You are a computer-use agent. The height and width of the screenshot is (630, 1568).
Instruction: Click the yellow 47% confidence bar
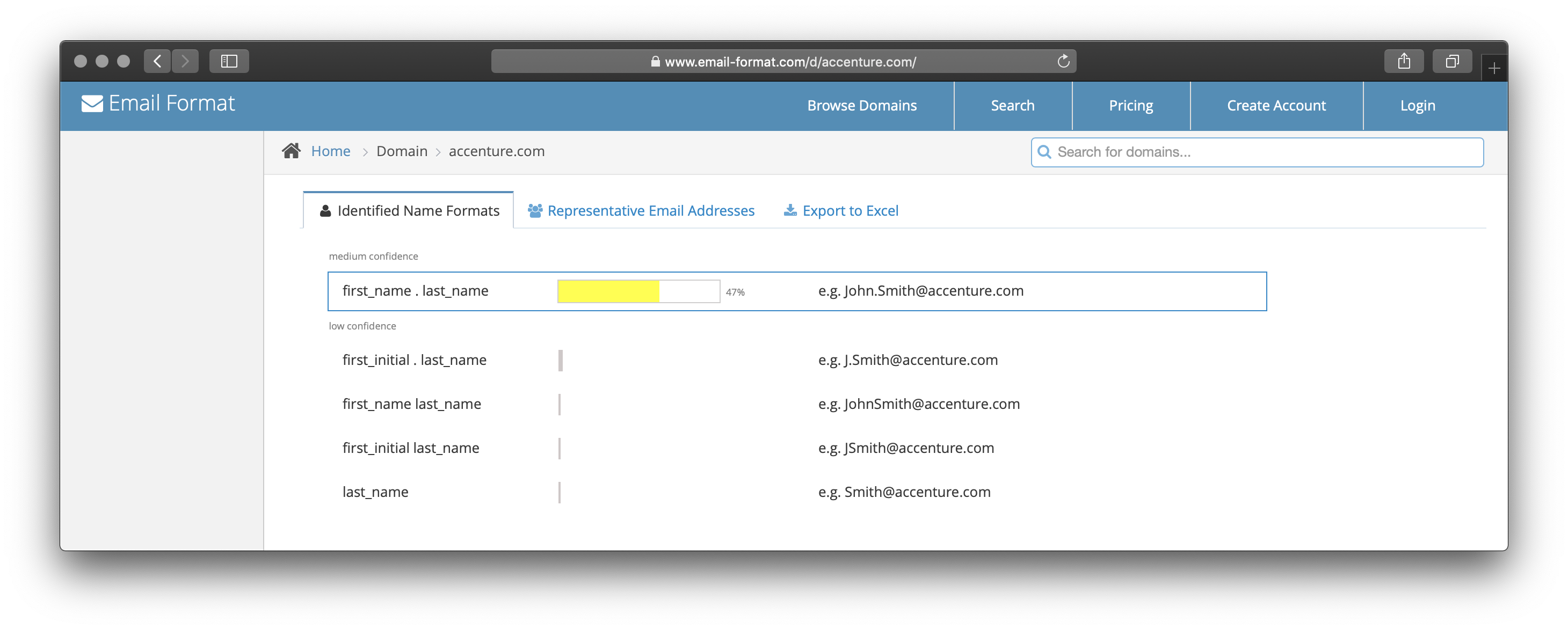(638, 291)
